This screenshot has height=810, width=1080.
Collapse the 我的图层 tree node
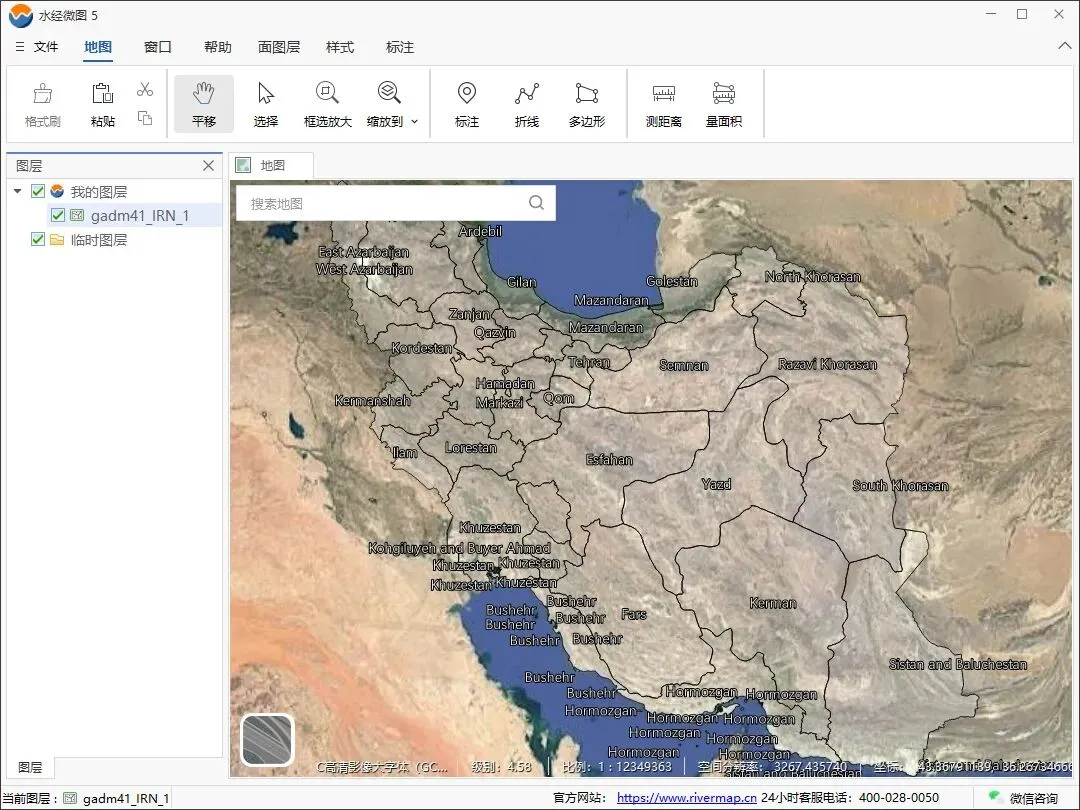18,191
